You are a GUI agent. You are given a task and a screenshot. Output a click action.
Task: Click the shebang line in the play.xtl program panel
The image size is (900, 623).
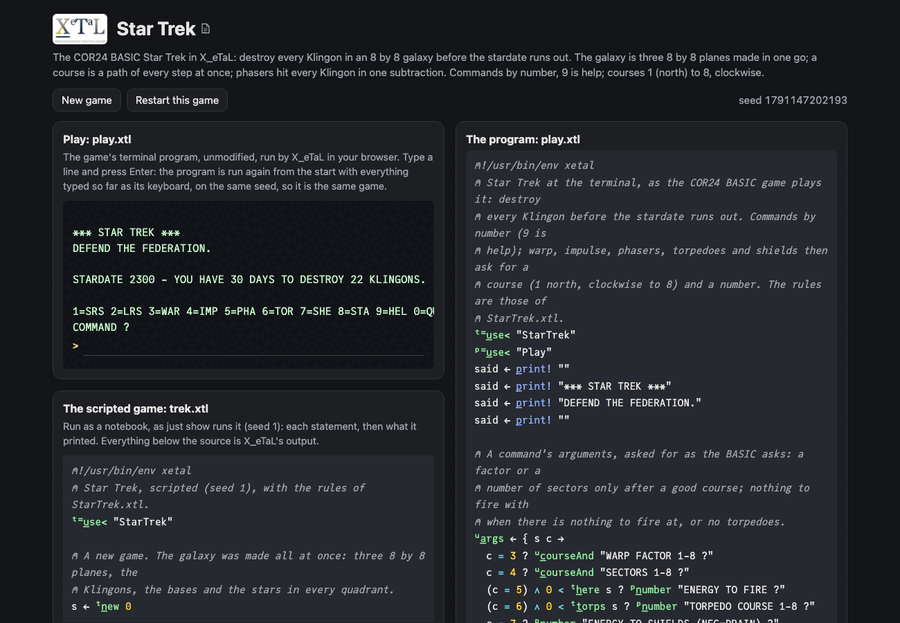534,165
